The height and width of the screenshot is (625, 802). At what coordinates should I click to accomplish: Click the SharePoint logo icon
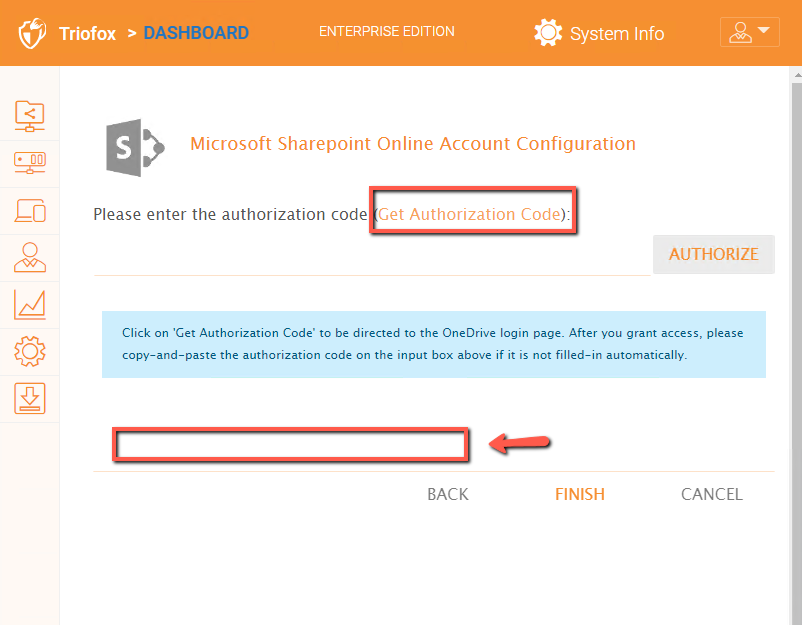coord(135,148)
